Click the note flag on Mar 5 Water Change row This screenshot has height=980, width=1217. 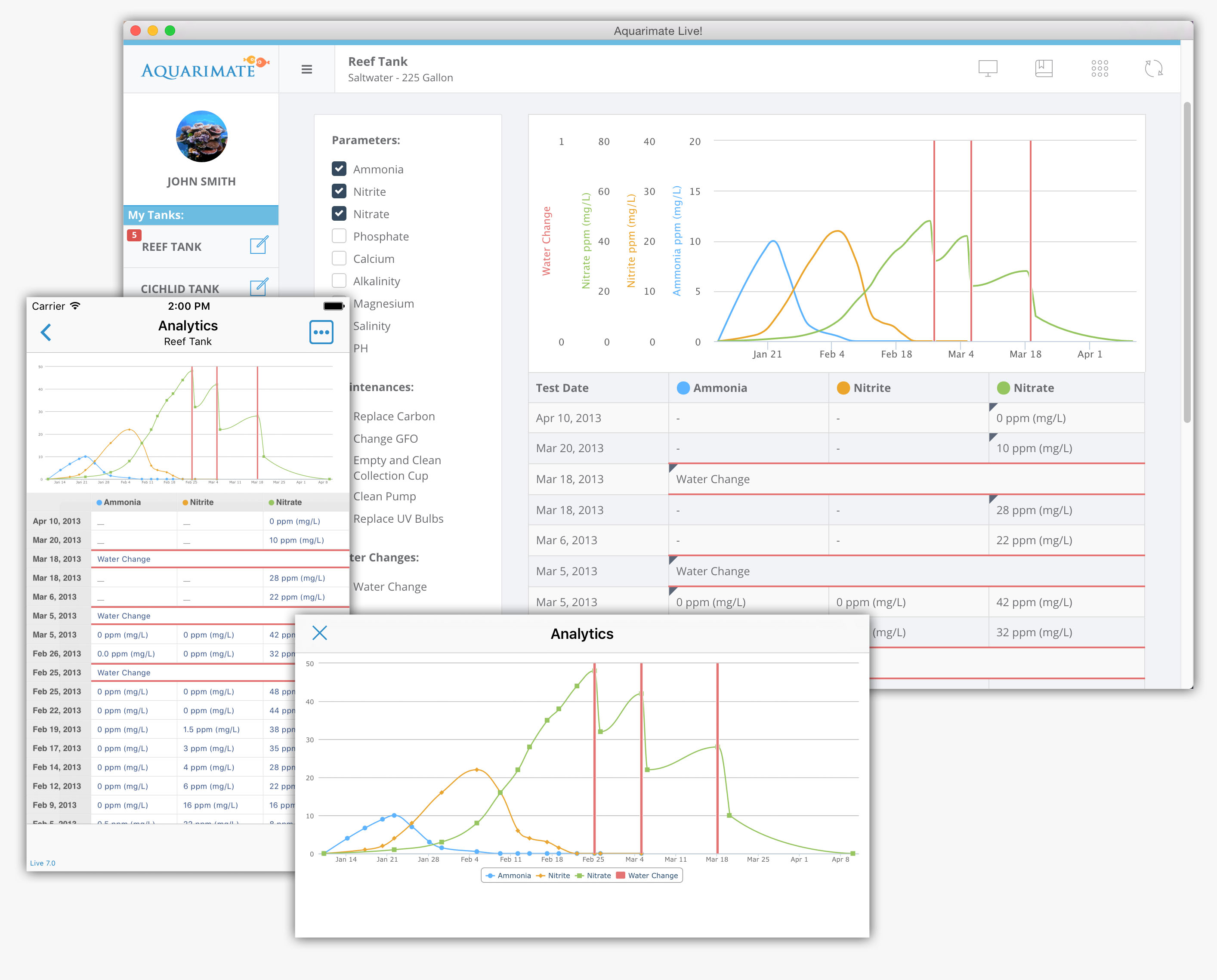(x=673, y=560)
